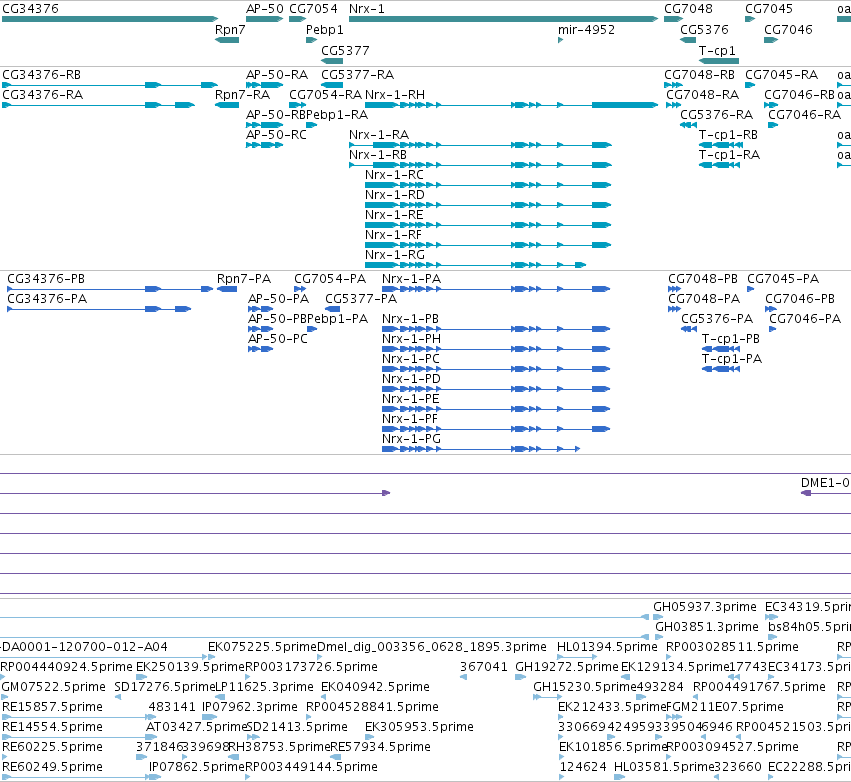This screenshot has height=782, width=851.
Task: Click the AP-50-RC transcript label
Action: 276,134
